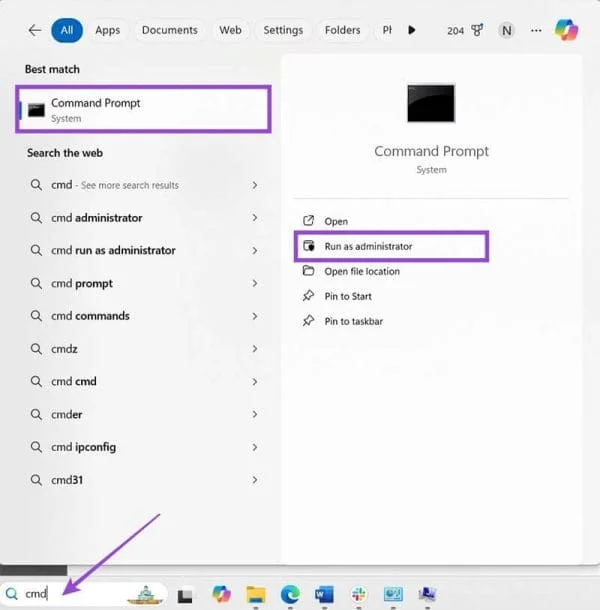
Task: Click the large Command Prompt preview icon
Action: (431, 103)
